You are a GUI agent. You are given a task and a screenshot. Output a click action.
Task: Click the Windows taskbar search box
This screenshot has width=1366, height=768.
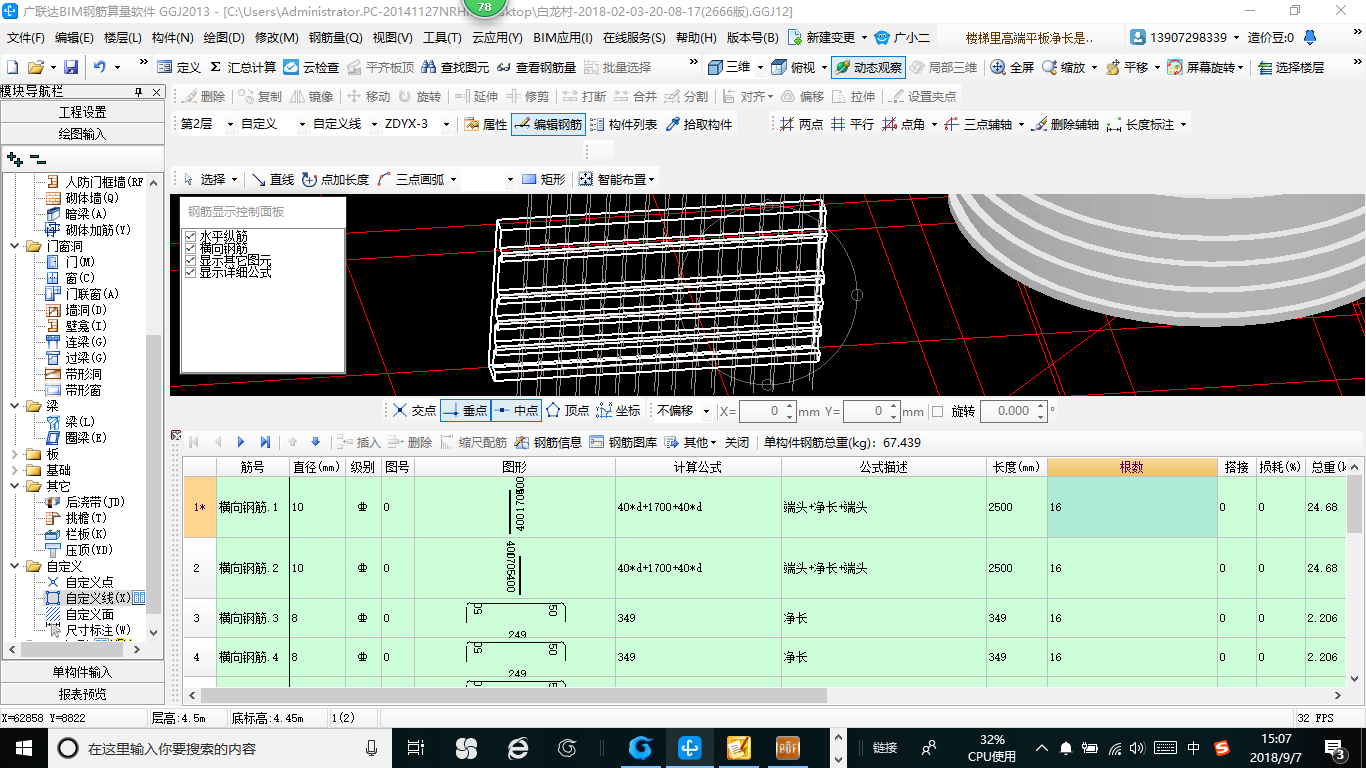coord(220,747)
